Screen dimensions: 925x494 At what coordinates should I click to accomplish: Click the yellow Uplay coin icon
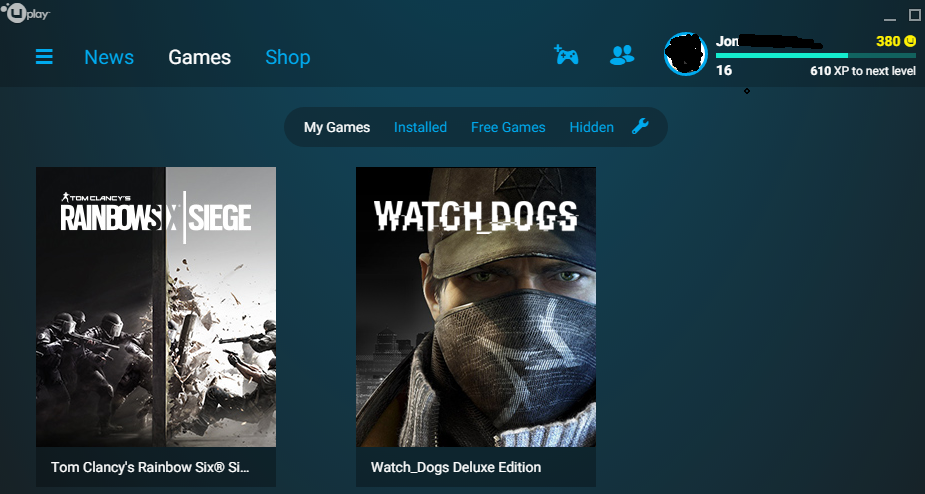pyautogui.click(x=910, y=41)
